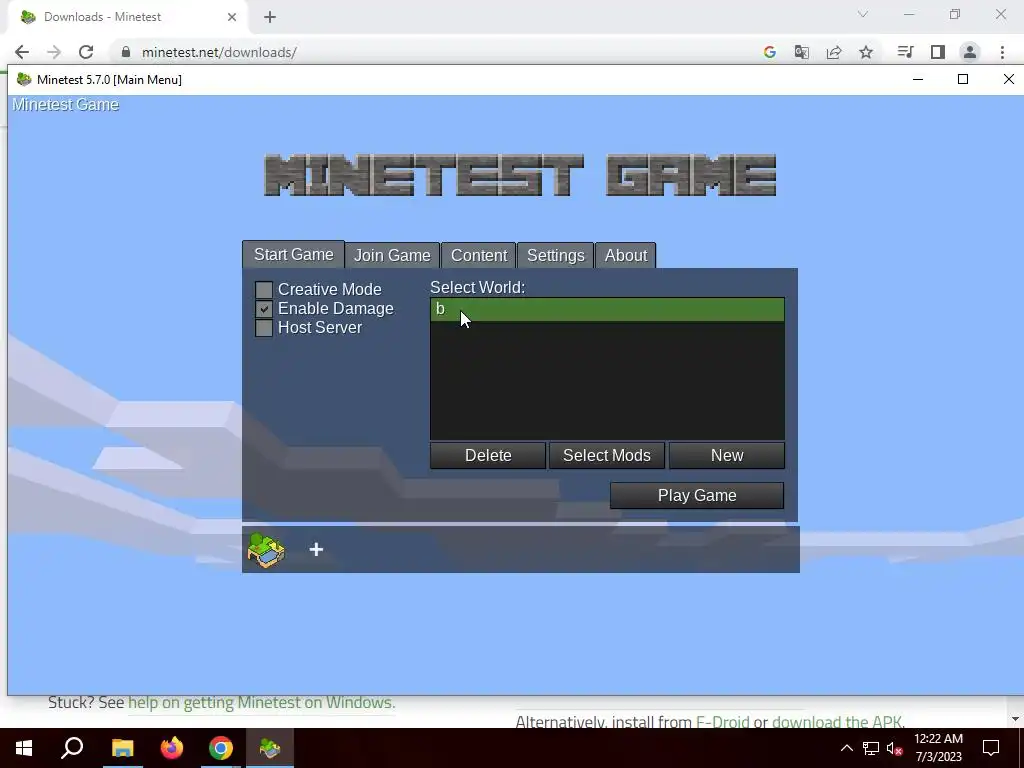1024x768 pixels.
Task: Click the Play Game button
Action: tap(697, 496)
